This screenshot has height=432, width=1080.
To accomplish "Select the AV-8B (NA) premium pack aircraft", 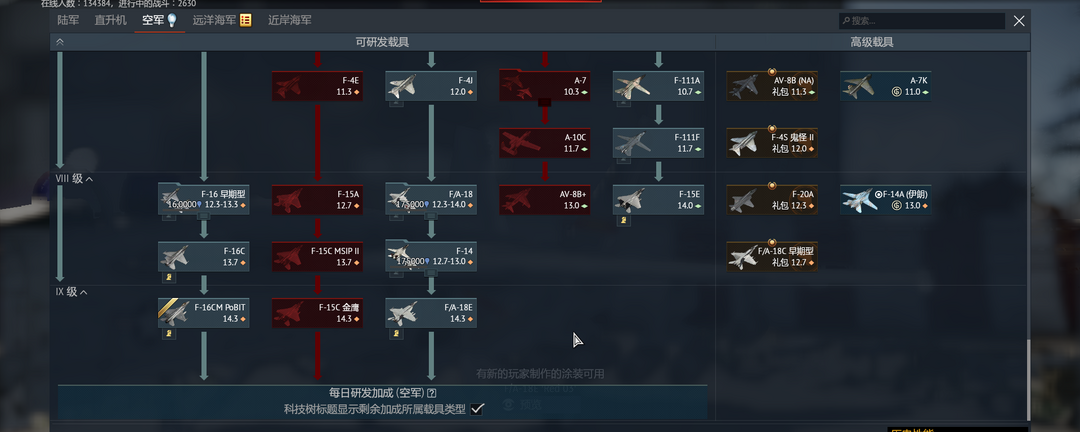I will pyautogui.click(x=772, y=85).
